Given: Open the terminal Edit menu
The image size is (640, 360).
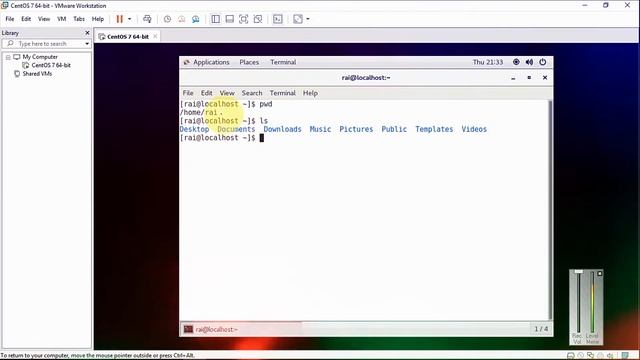Looking at the screenshot, I should [x=207, y=93].
